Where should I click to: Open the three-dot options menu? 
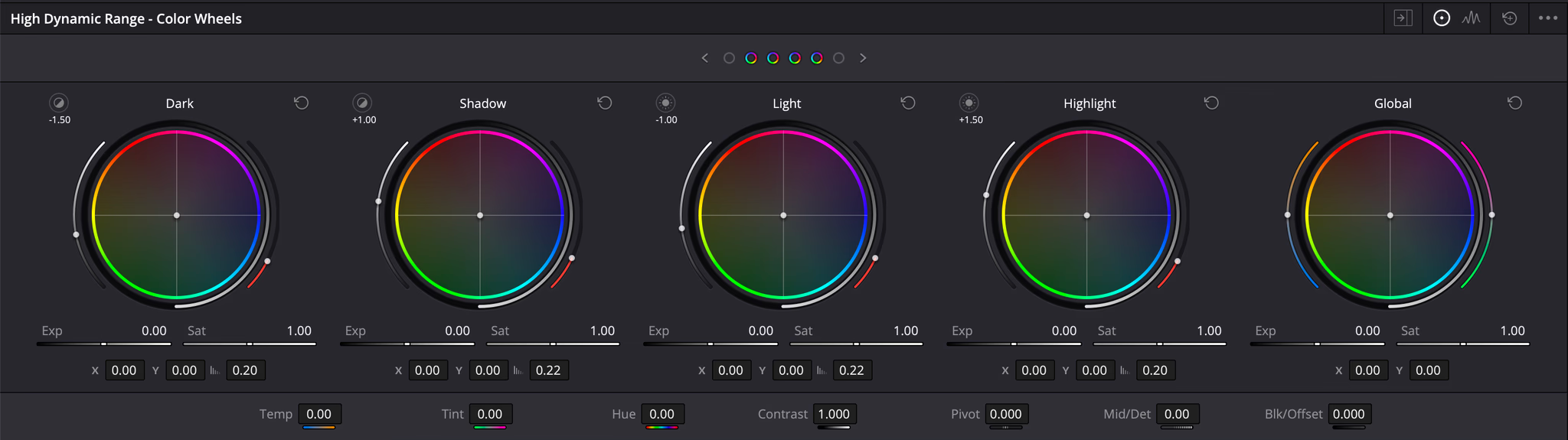tap(1547, 18)
